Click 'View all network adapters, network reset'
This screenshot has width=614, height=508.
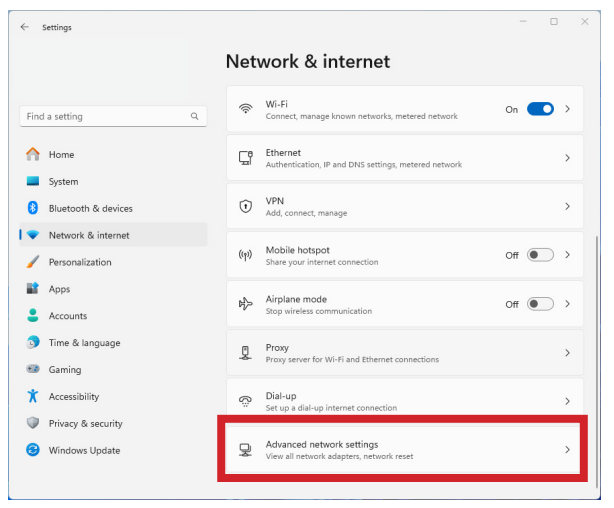click(340, 456)
